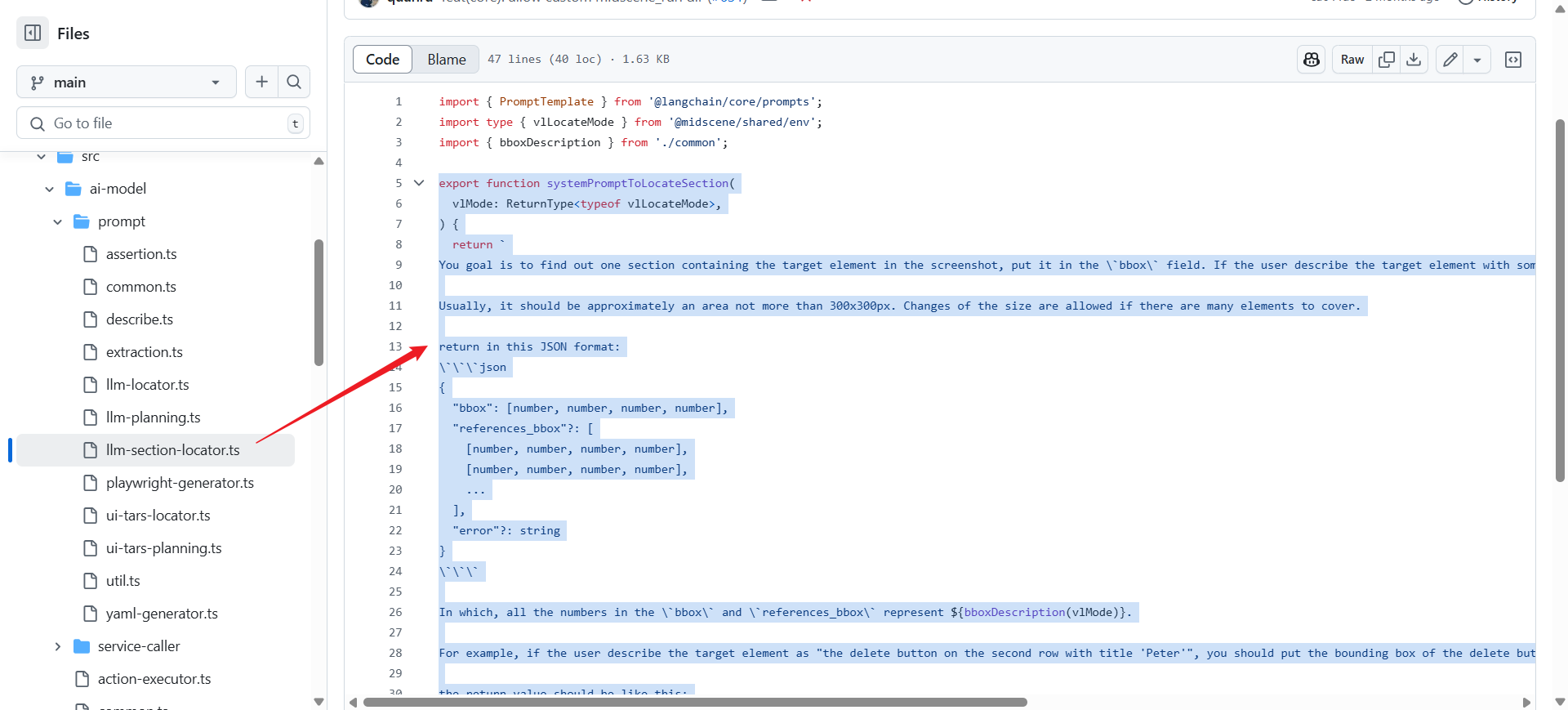
Task: Open the main branch dropdown
Action: [127, 82]
